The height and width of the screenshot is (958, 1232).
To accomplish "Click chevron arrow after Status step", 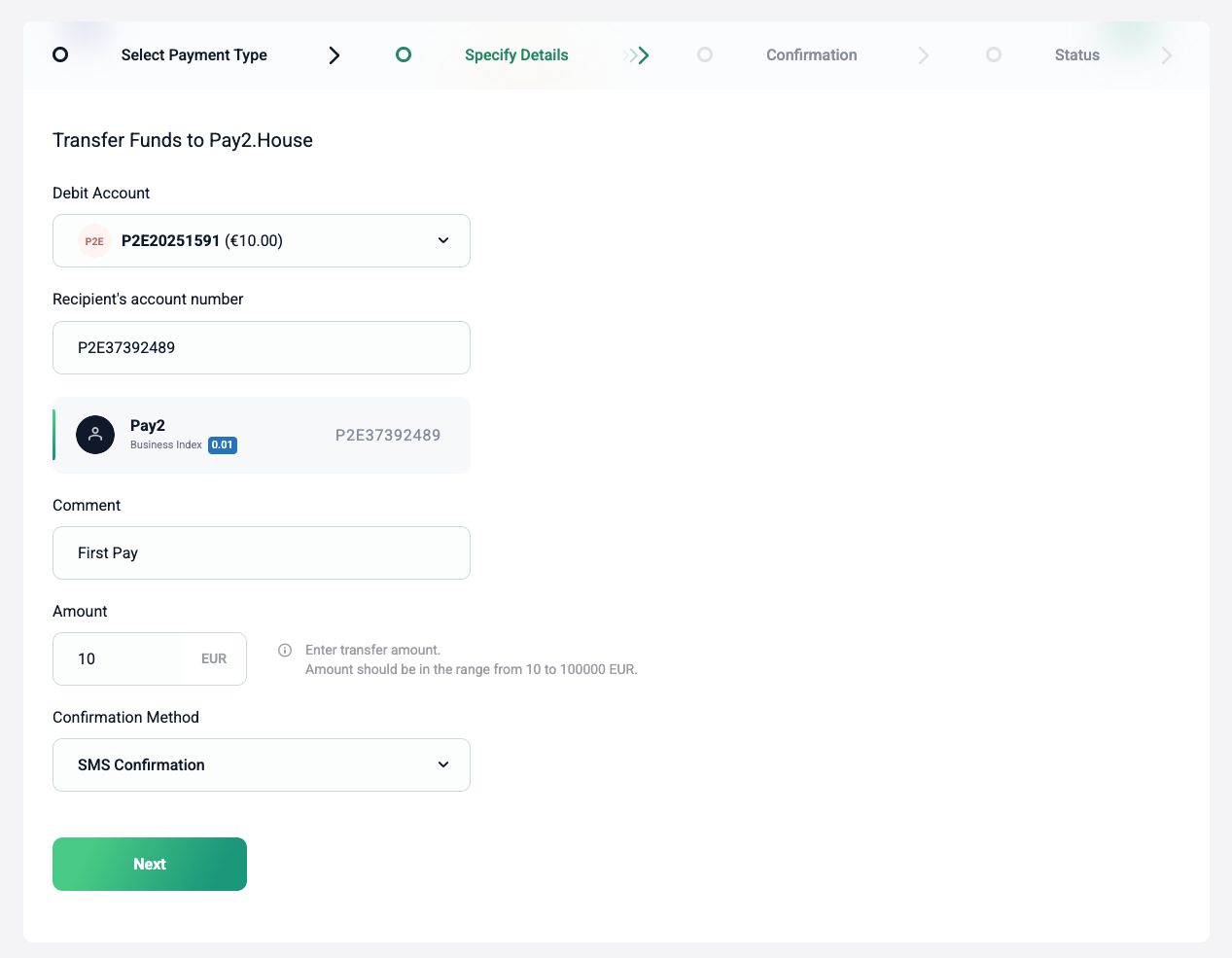I will [x=1167, y=55].
